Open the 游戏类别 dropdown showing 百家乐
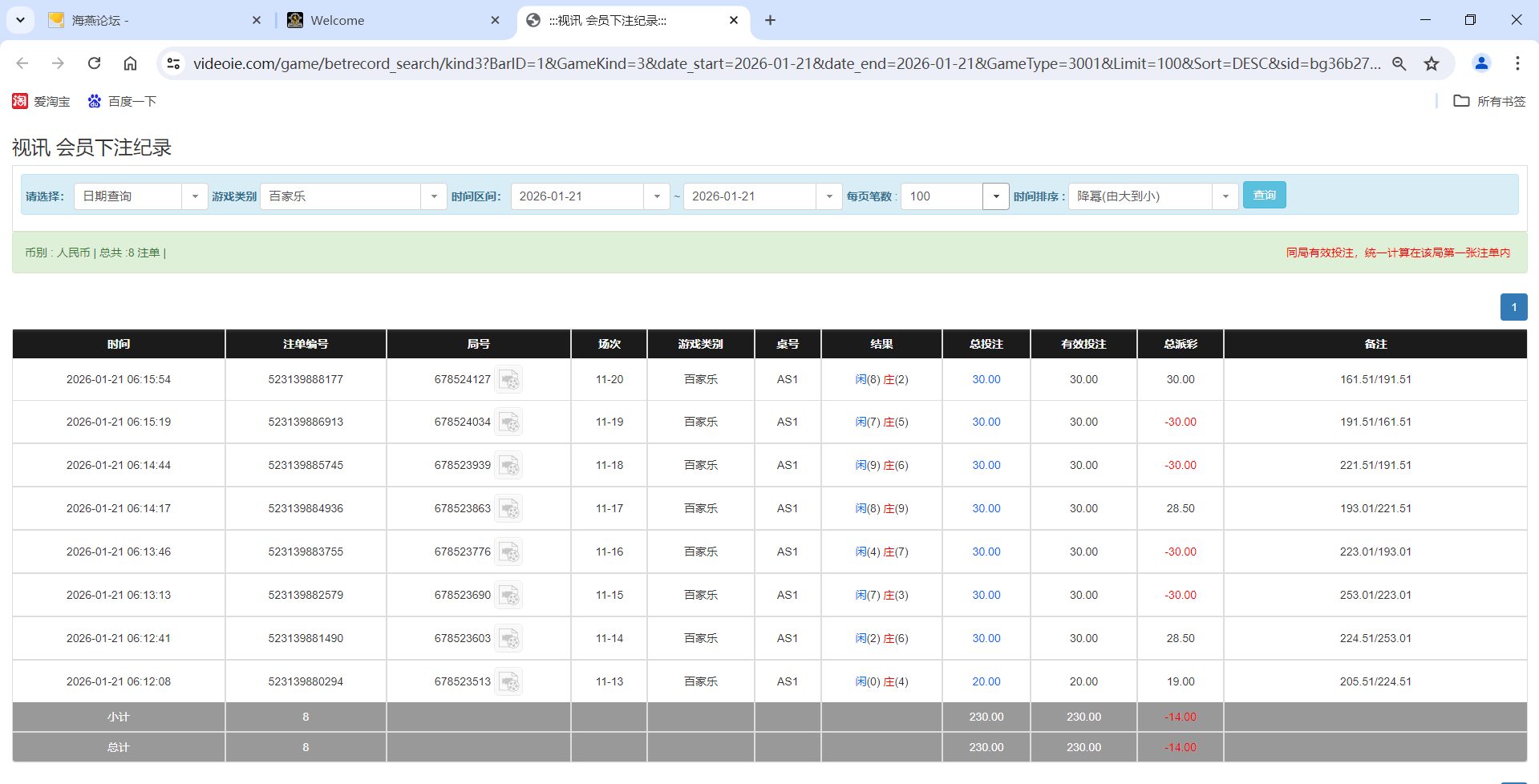Screen dimensions: 1539x784 434,196
